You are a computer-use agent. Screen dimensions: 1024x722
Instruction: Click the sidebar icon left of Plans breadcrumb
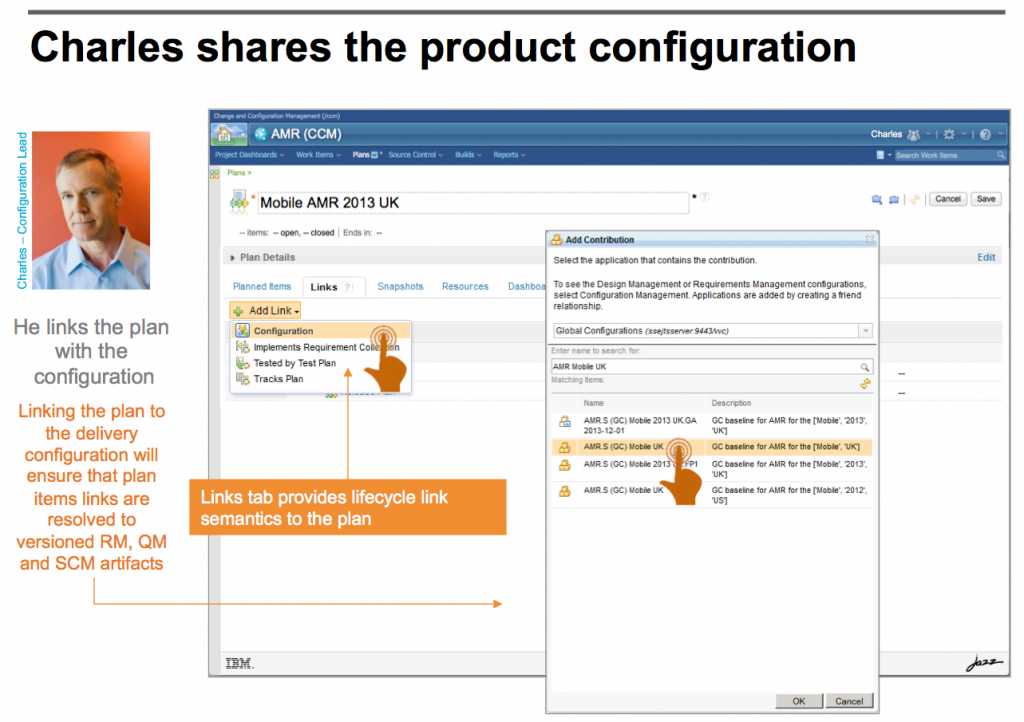(215, 174)
